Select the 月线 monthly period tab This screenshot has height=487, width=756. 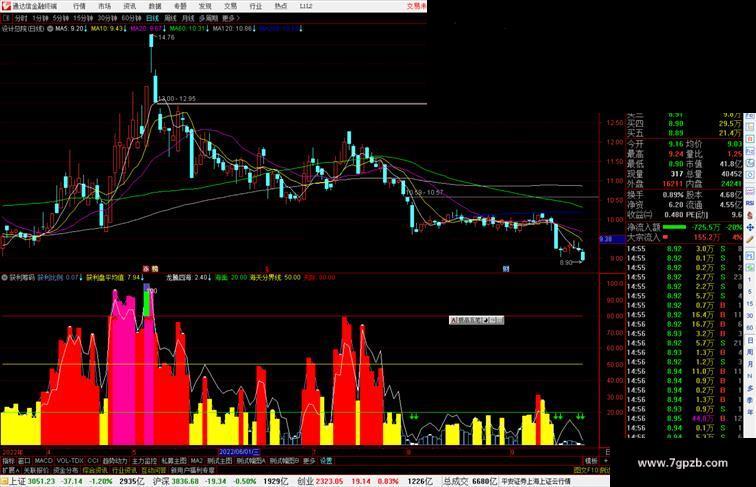pyautogui.click(x=188, y=18)
